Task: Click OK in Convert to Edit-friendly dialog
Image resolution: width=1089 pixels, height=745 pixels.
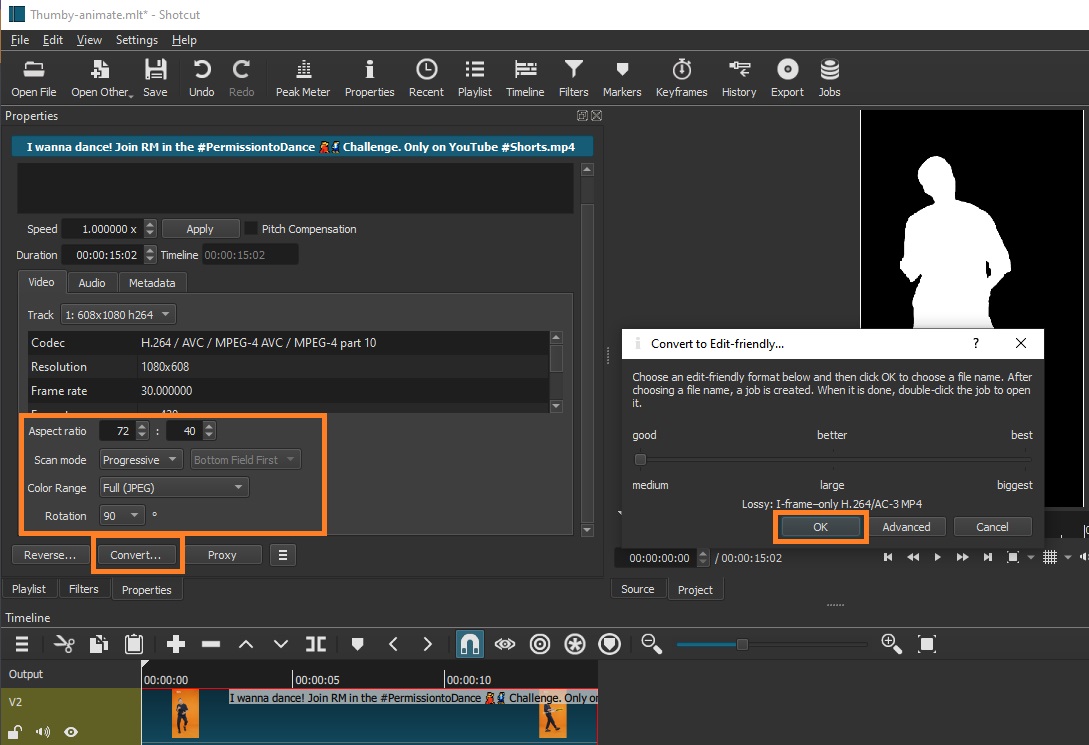Action: coord(820,527)
